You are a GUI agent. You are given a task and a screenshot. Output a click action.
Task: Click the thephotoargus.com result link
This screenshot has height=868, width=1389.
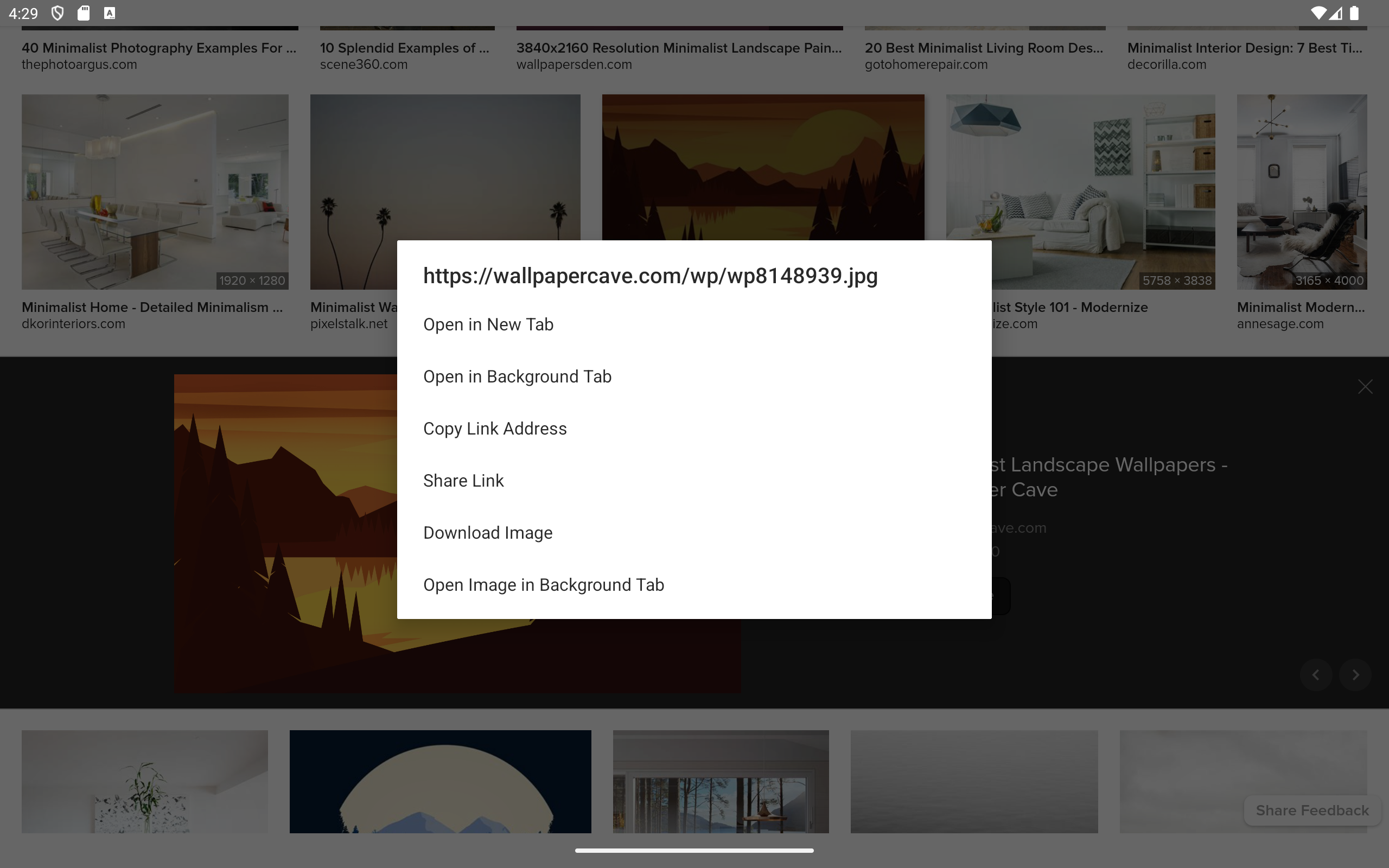(79, 65)
